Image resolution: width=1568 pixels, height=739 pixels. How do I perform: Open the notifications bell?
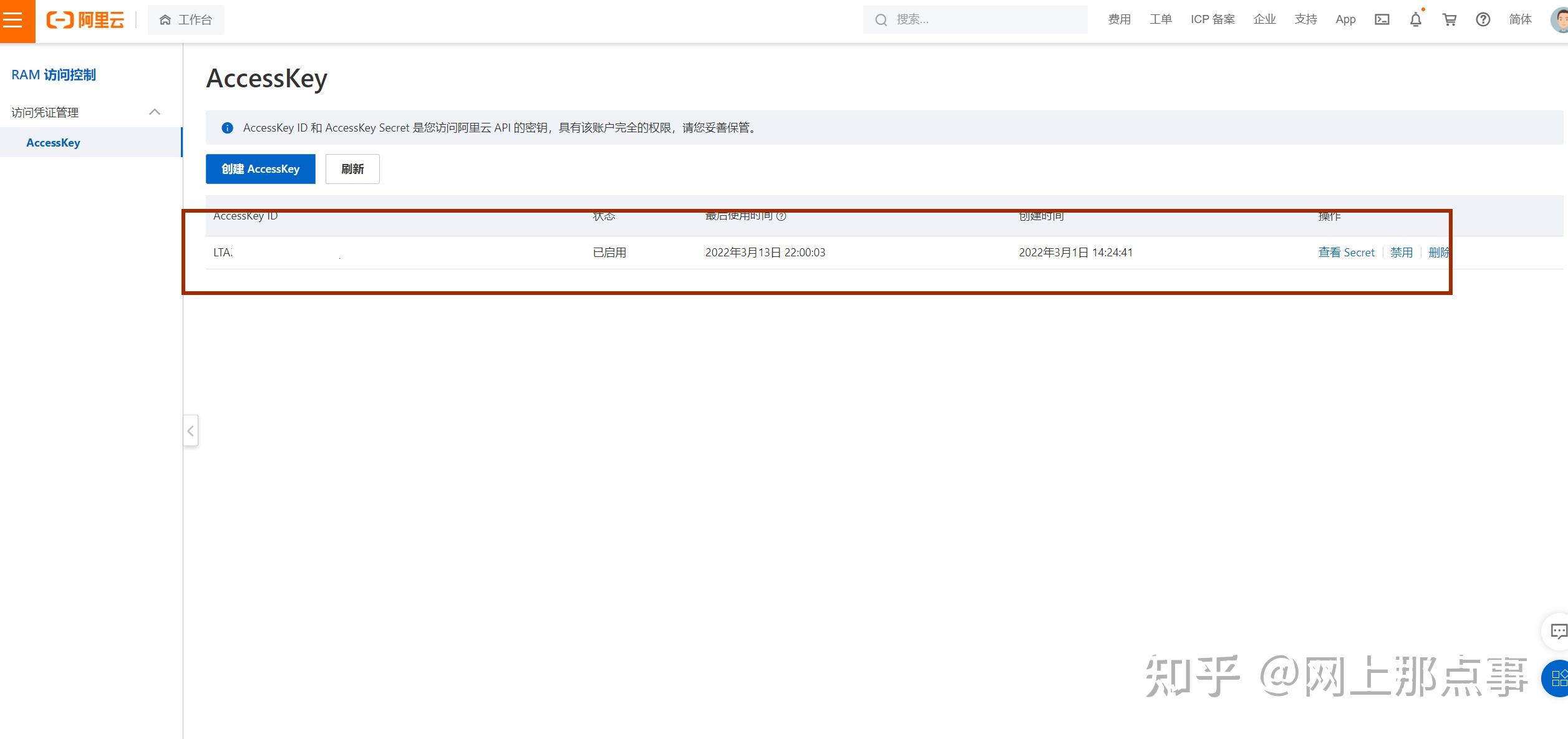[1416, 20]
